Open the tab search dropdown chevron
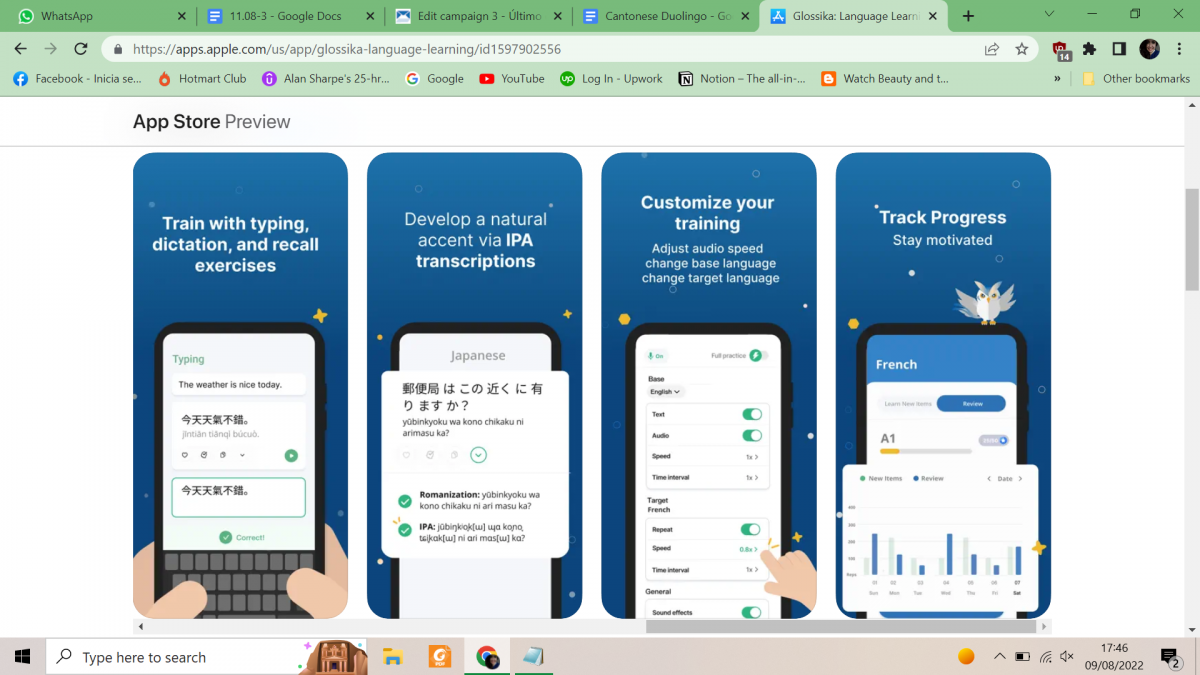 coord(1049,14)
